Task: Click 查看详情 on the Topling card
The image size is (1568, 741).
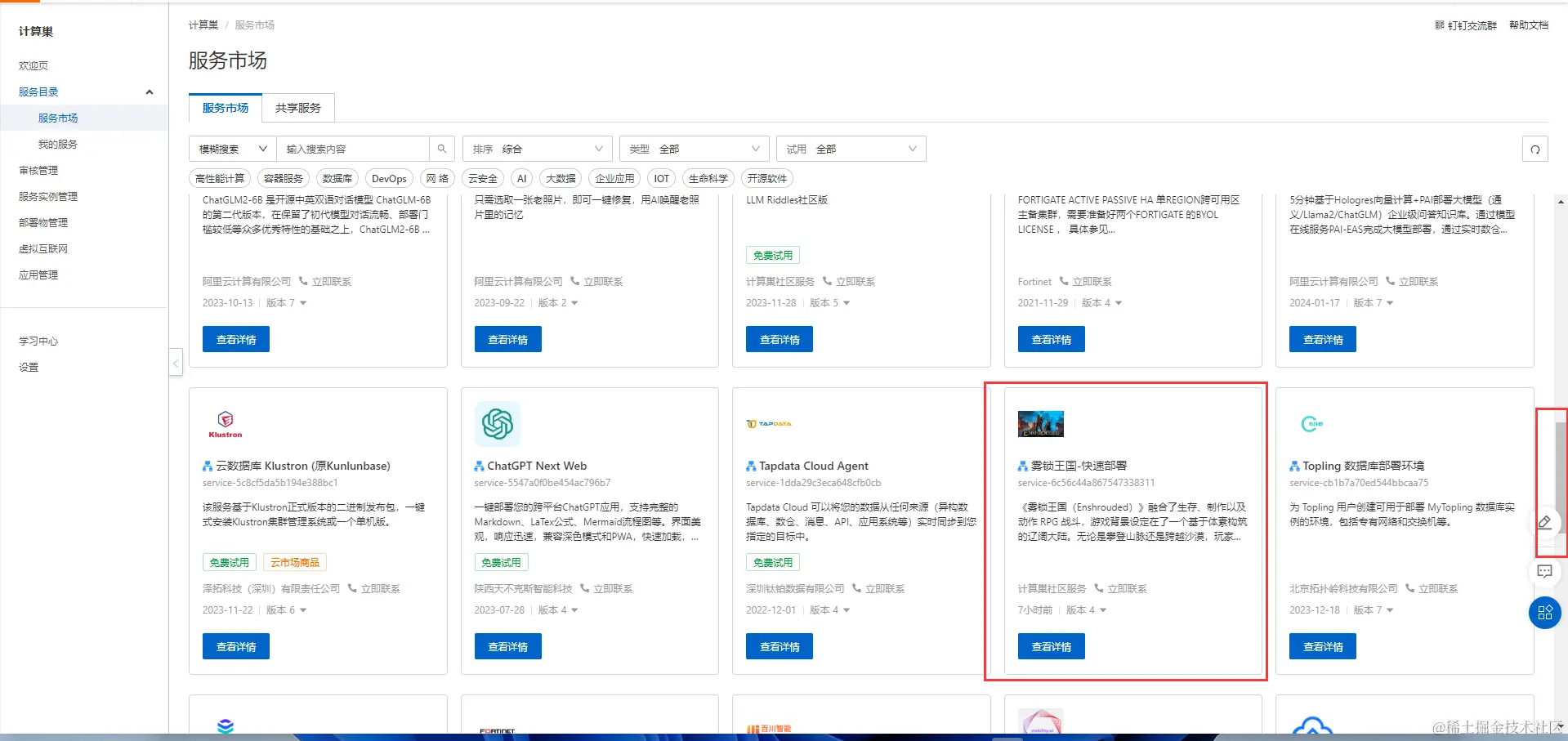Action: (1323, 646)
